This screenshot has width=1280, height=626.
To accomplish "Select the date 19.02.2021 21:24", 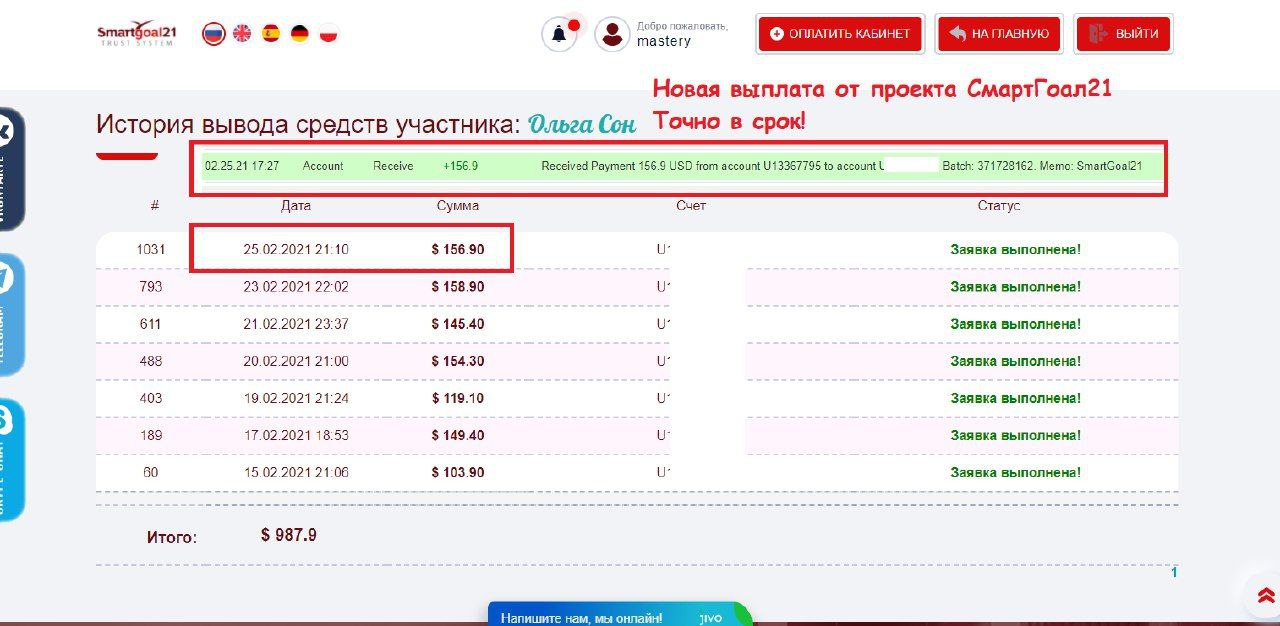I will click(x=296, y=398).
